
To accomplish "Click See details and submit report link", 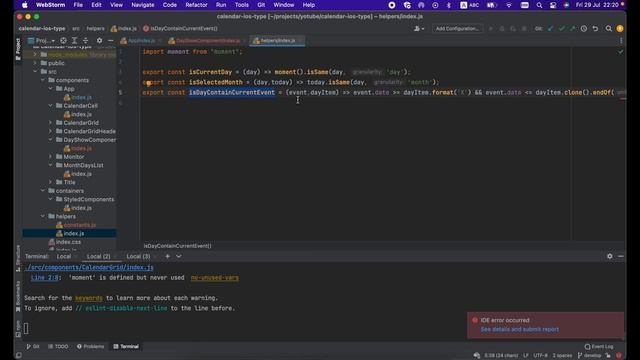I will pyautogui.click(x=520, y=329).
